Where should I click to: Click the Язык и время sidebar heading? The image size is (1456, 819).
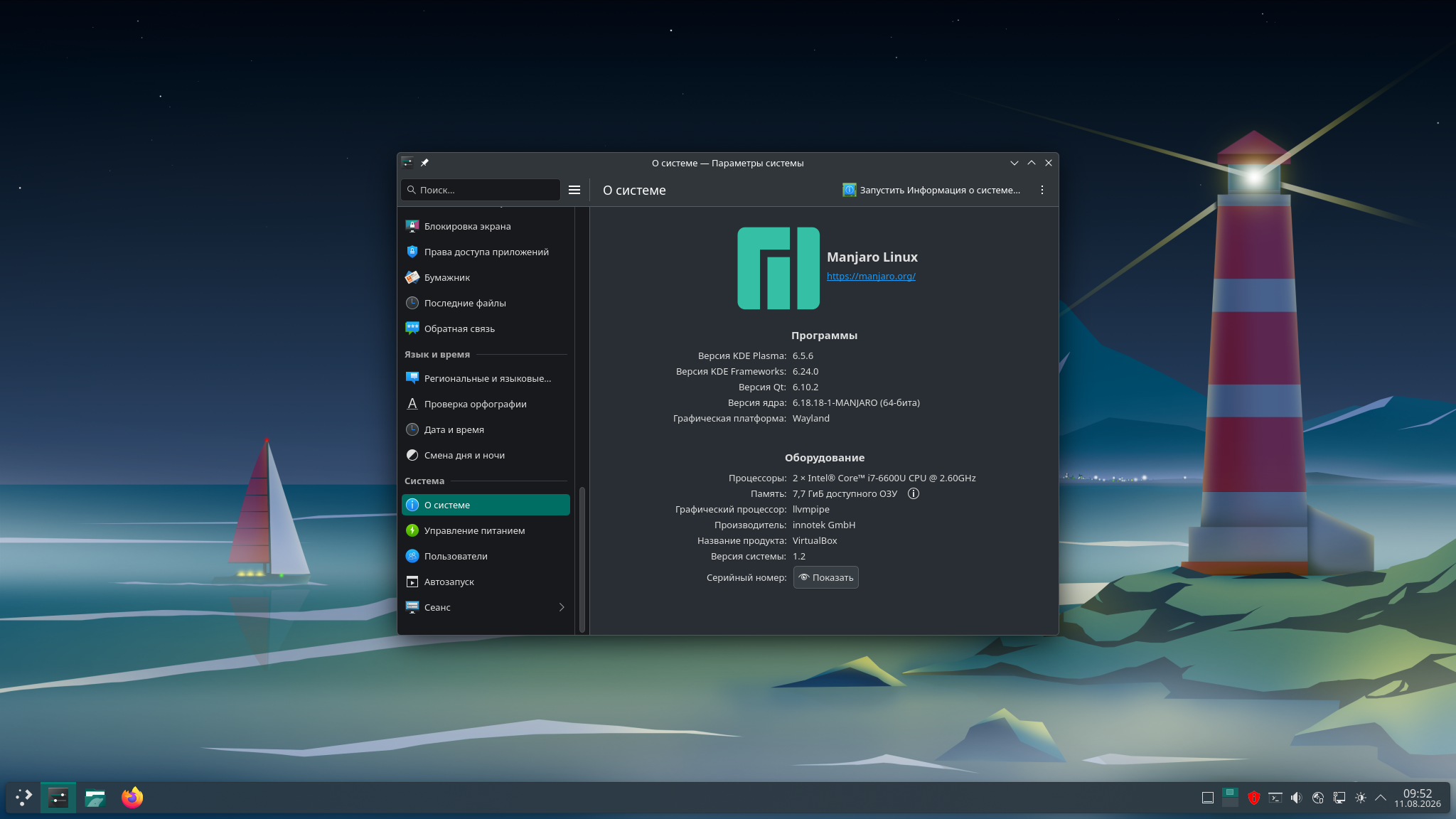437,354
